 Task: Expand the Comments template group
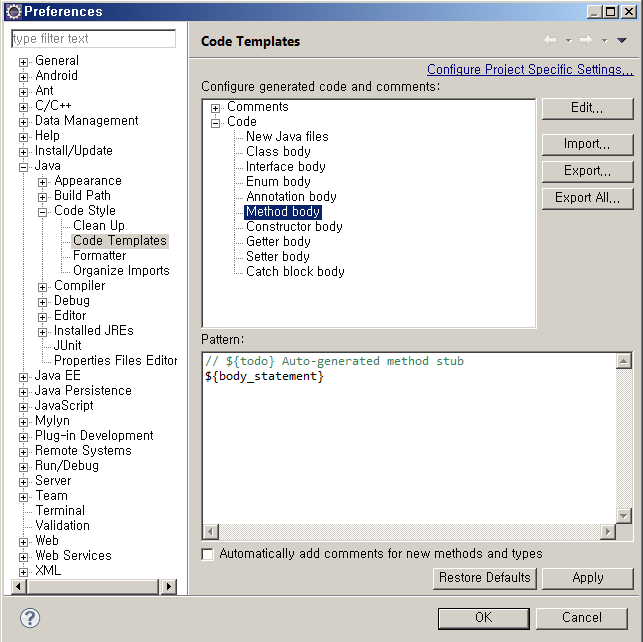[x=216, y=108]
